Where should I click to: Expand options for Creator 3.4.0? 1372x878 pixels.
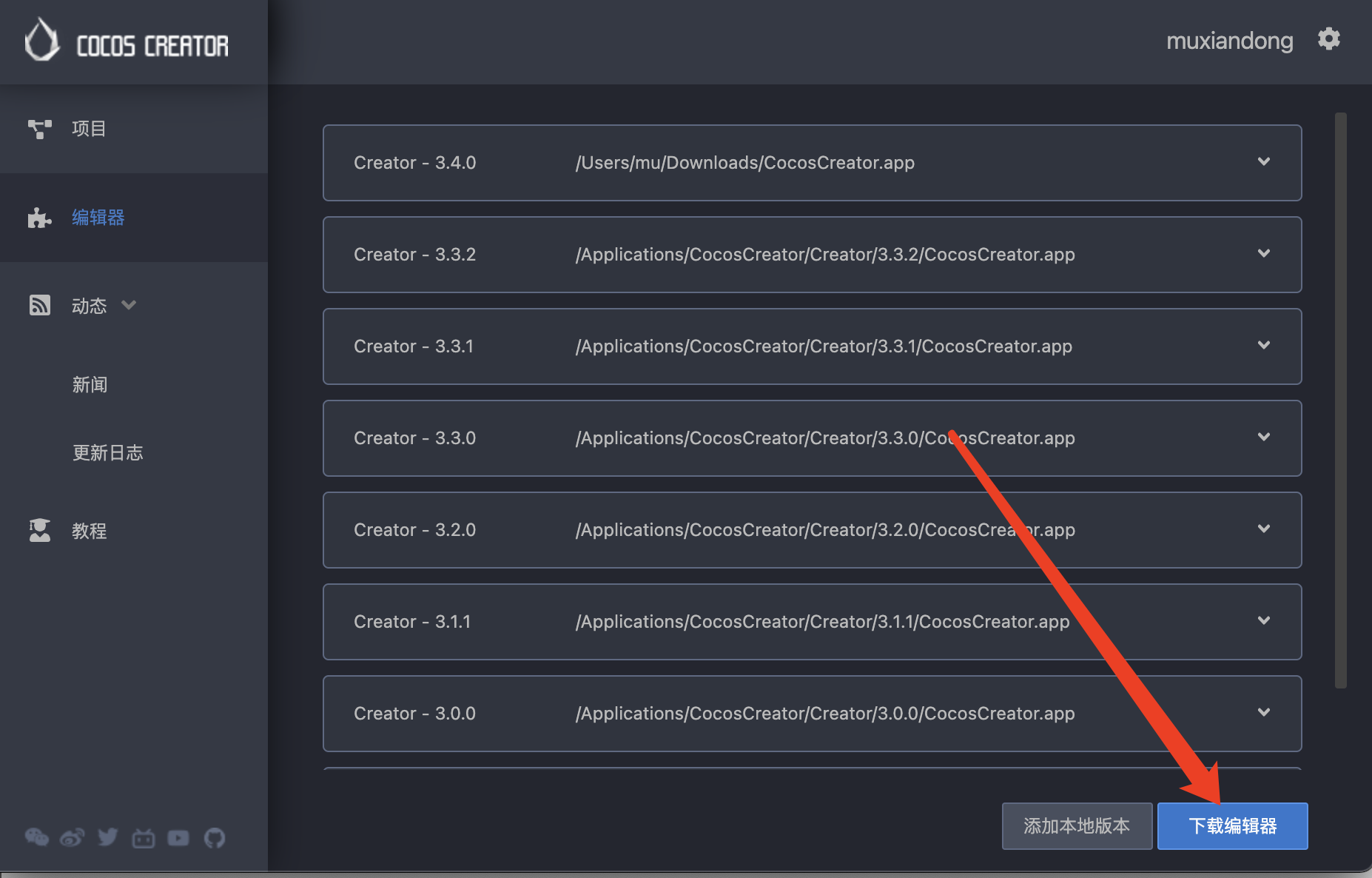pyautogui.click(x=1264, y=161)
